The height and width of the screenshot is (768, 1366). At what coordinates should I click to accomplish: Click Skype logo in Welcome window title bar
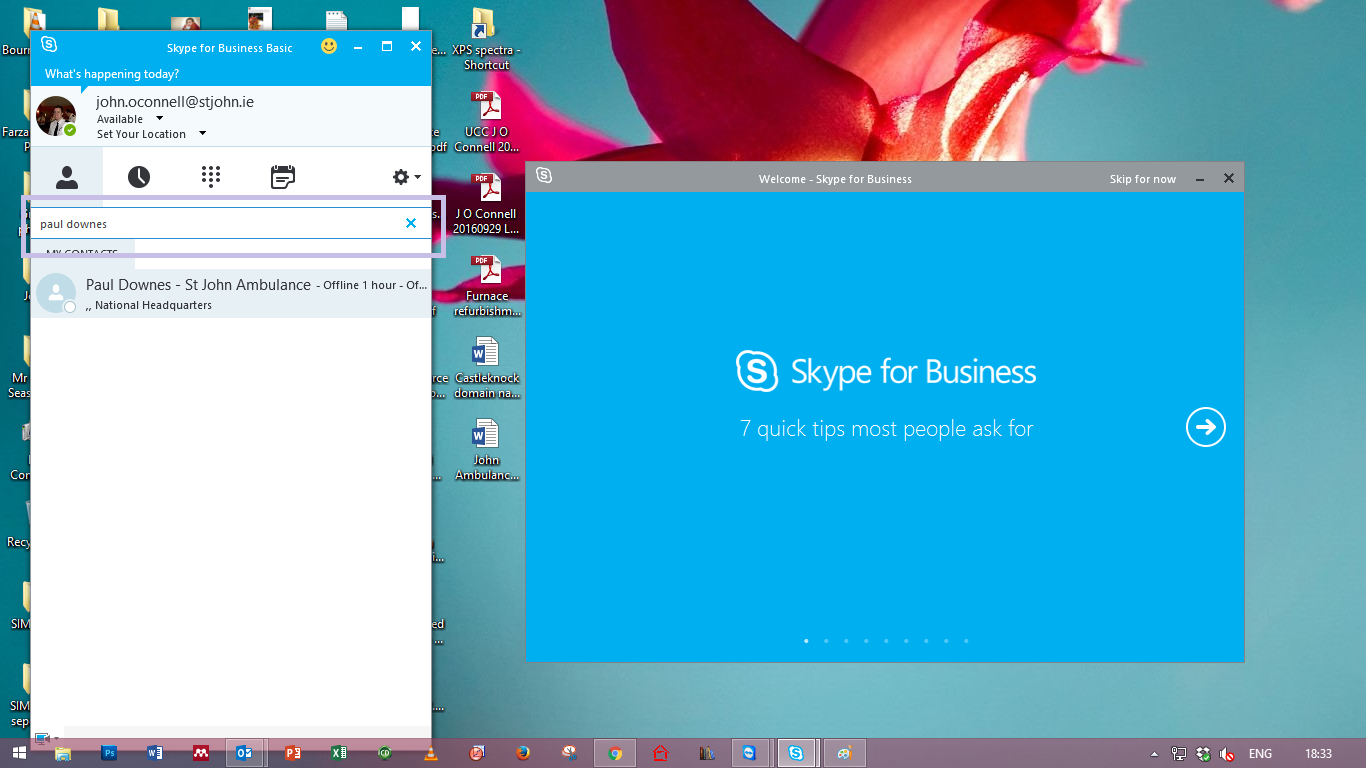point(543,175)
